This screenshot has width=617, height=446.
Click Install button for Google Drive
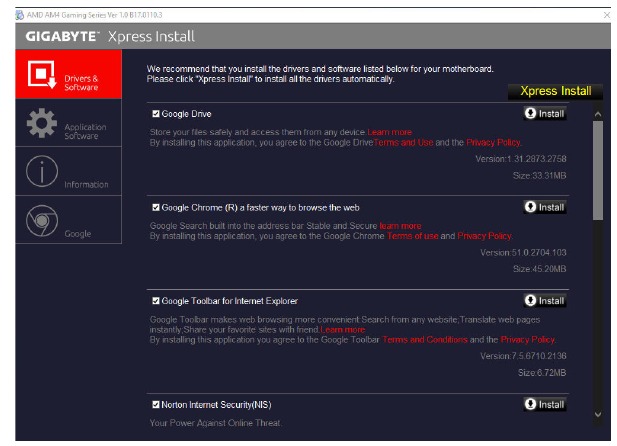coord(544,114)
